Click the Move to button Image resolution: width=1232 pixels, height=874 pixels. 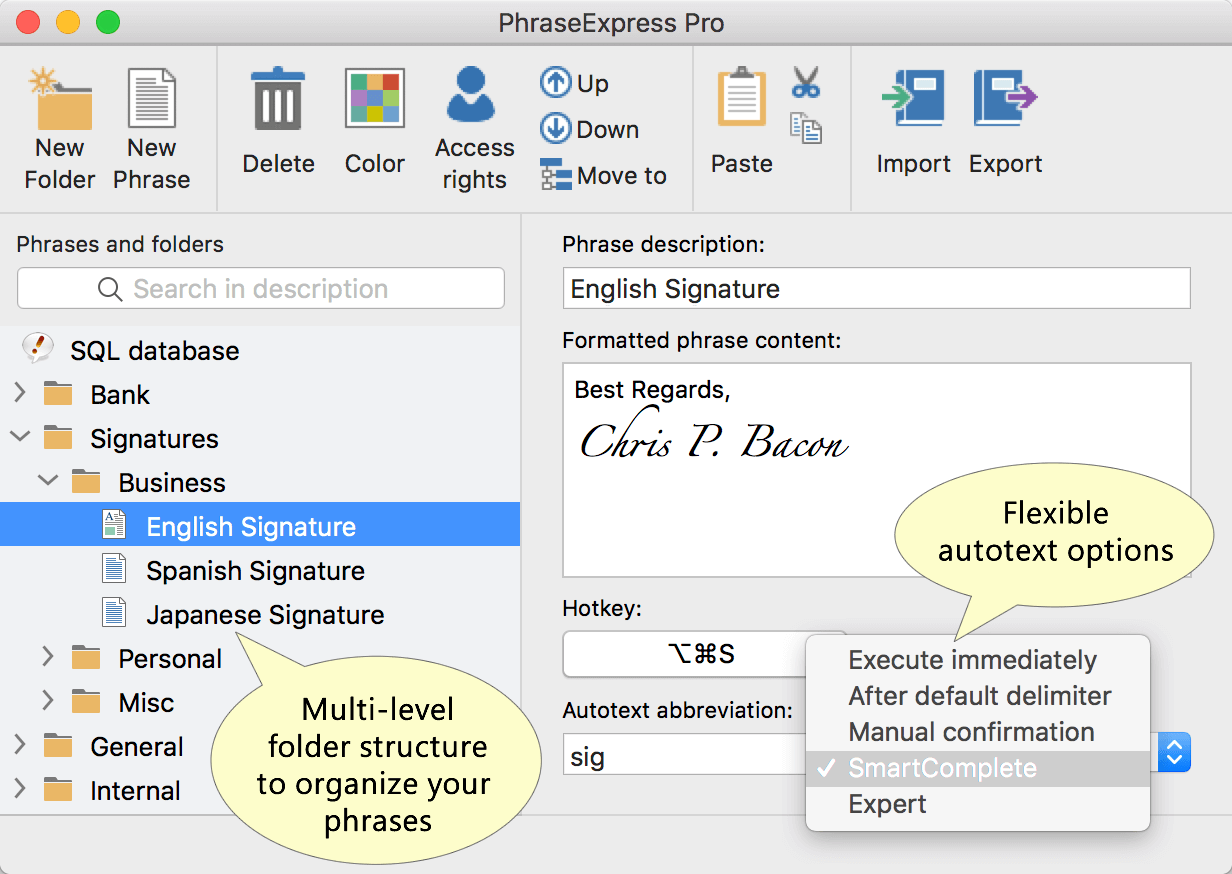(x=603, y=176)
